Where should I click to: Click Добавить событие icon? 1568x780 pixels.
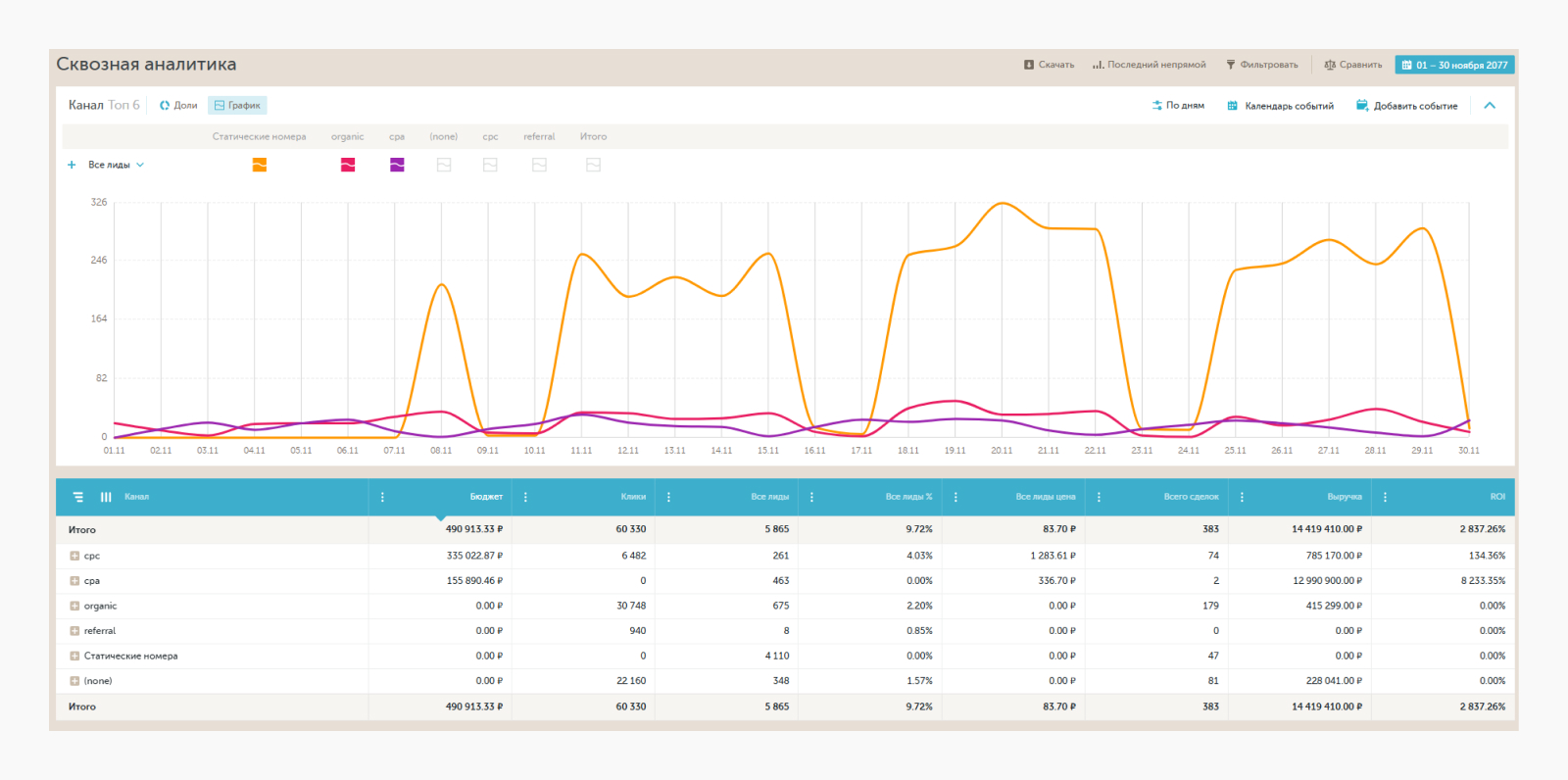click(x=1362, y=106)
